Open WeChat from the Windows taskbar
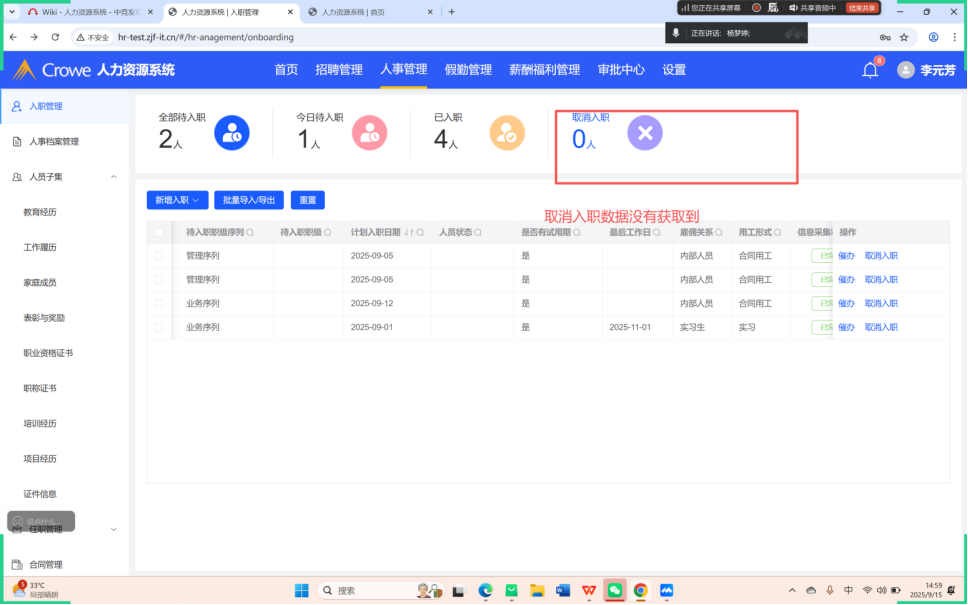Viewport: 968px width, 605px height. 615,590
